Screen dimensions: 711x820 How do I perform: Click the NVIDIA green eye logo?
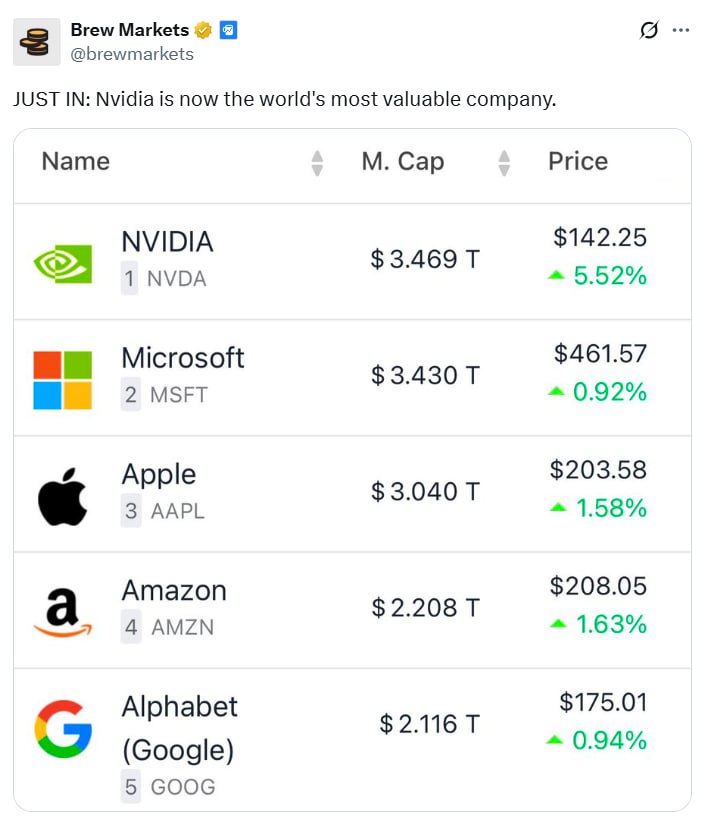click(x=63, y=264)
